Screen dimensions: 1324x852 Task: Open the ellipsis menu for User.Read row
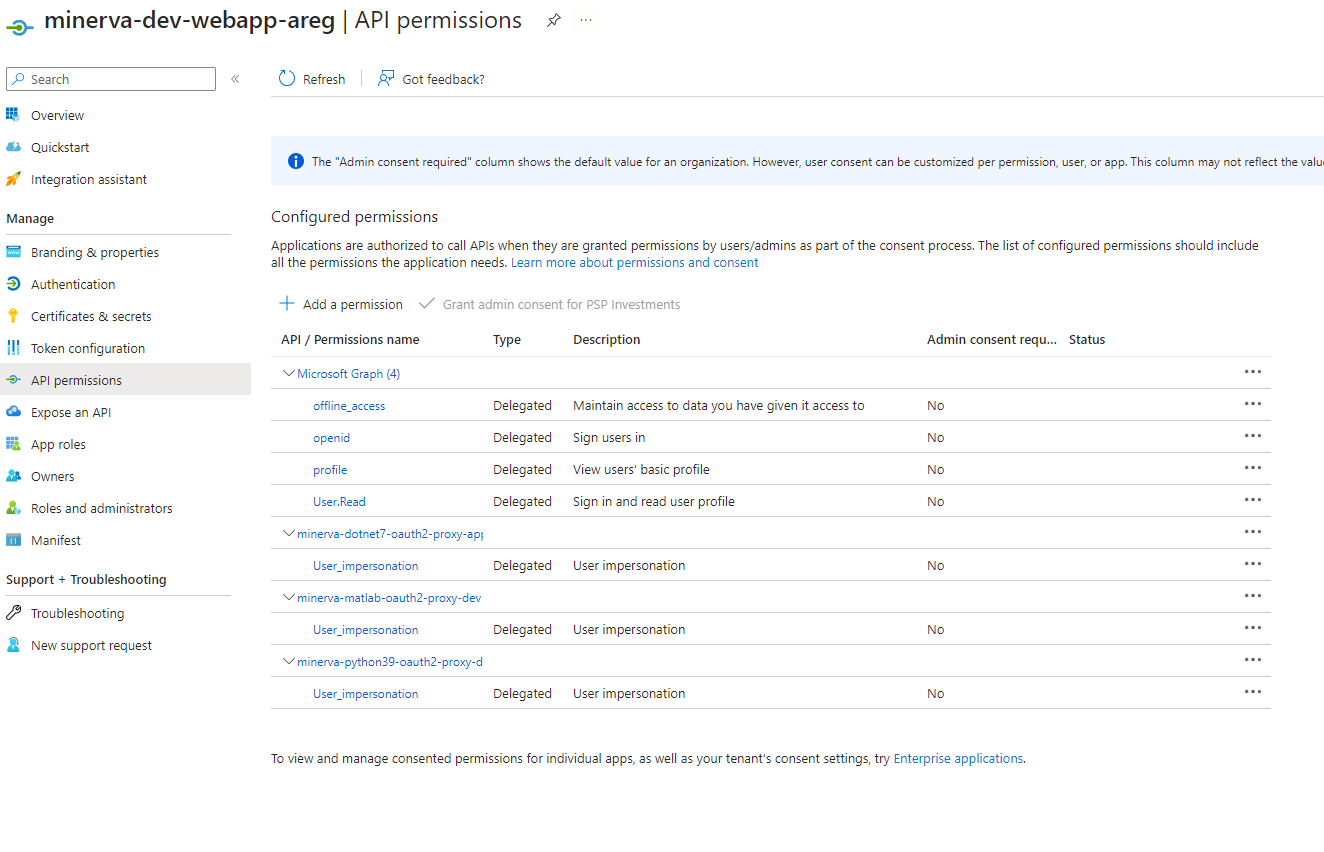[1253, 500]
